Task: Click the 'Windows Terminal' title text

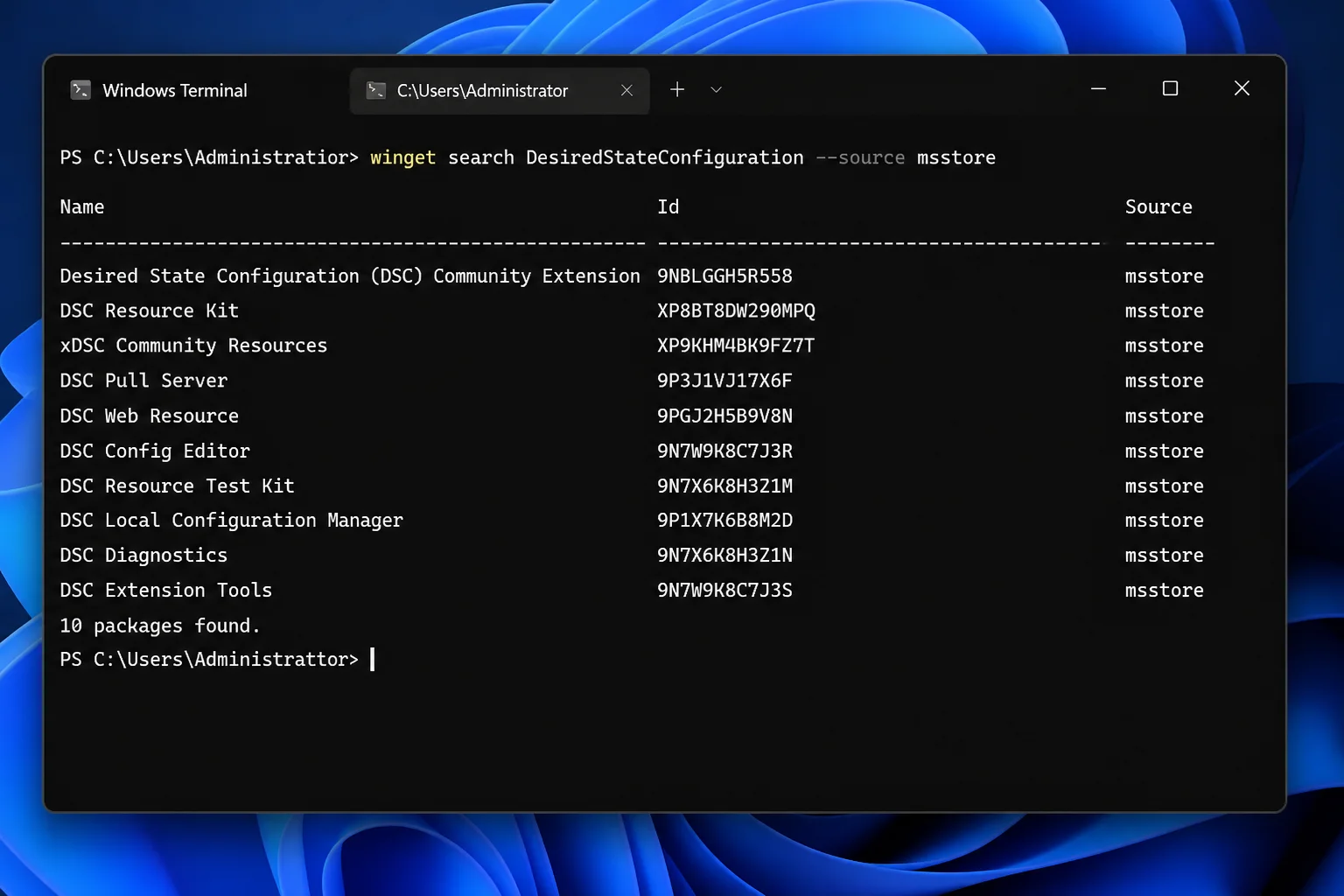Action: pyautogui.click(x=175, y=90)
